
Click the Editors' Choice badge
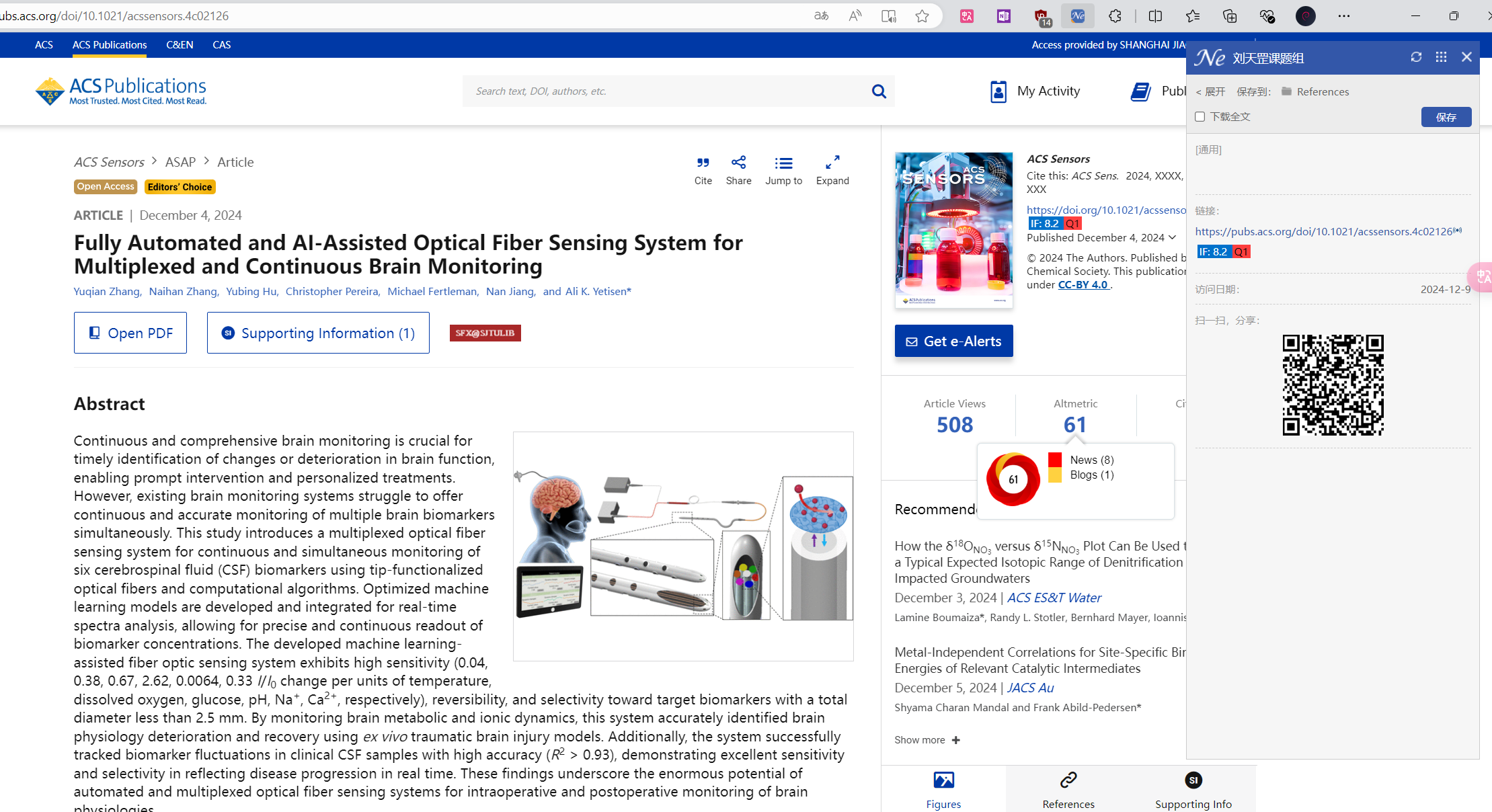[x=180, y=187]
